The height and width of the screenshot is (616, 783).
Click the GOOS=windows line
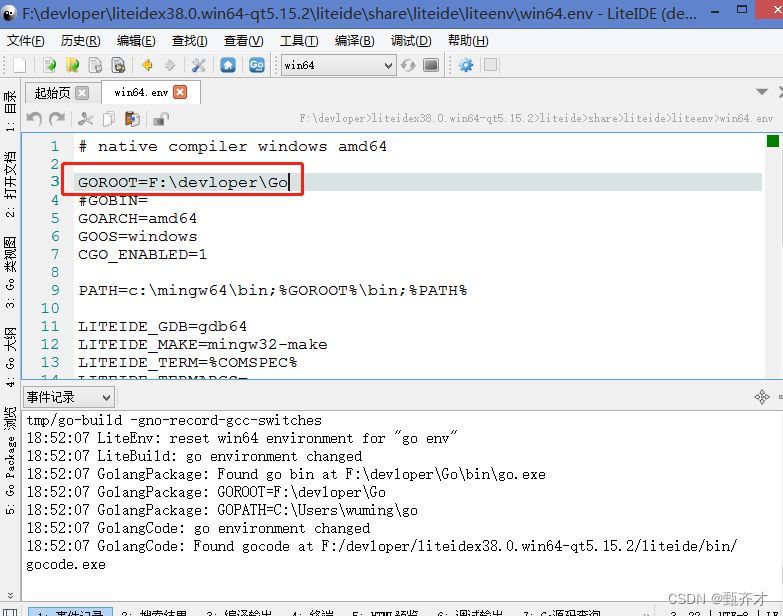pyautogui.click(x=137, y=237)
